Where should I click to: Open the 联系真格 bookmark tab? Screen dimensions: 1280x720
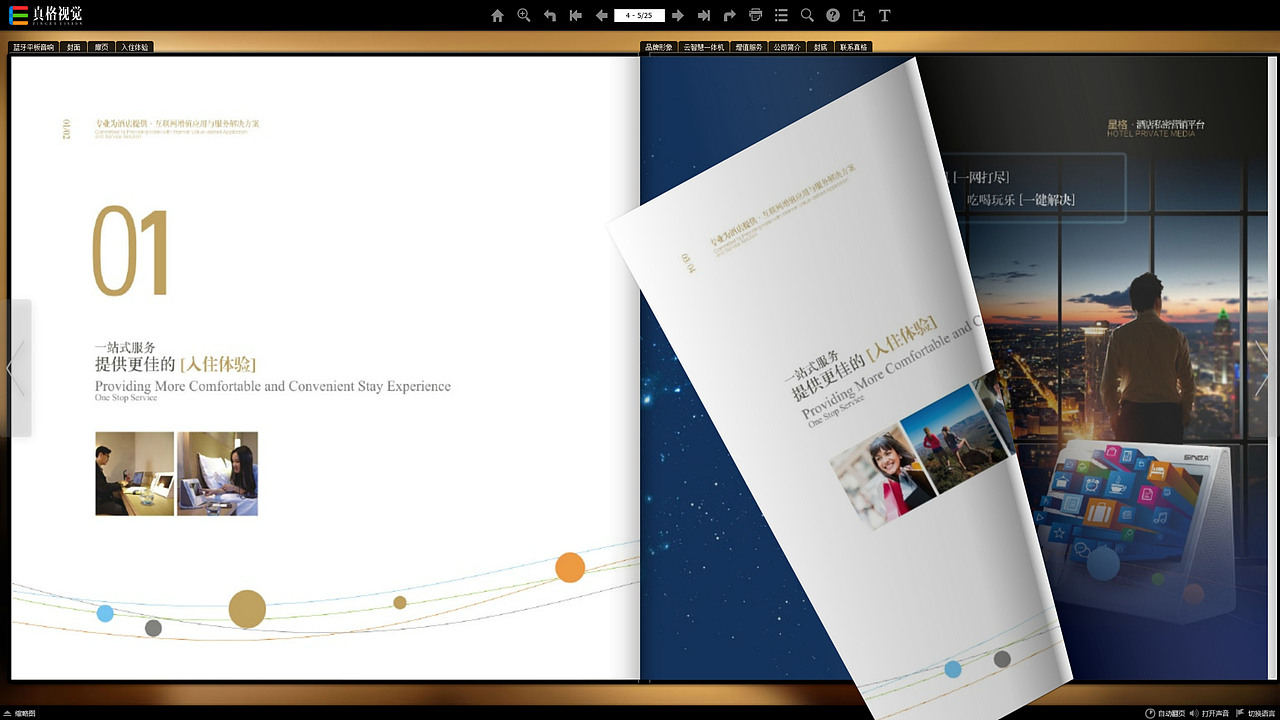pos(853,47)
